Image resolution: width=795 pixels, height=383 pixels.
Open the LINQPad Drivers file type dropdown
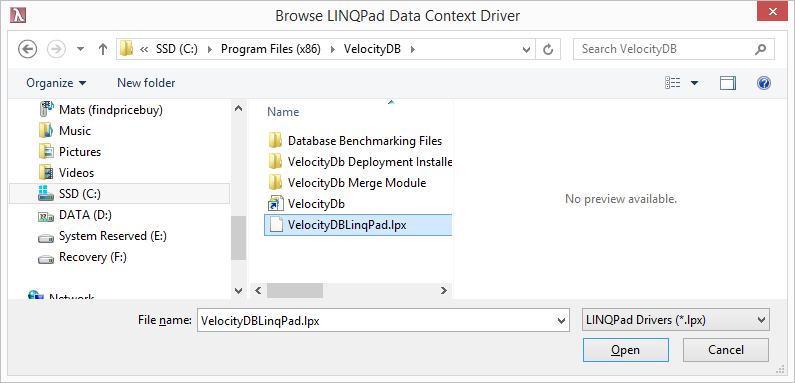pos(675,320)
